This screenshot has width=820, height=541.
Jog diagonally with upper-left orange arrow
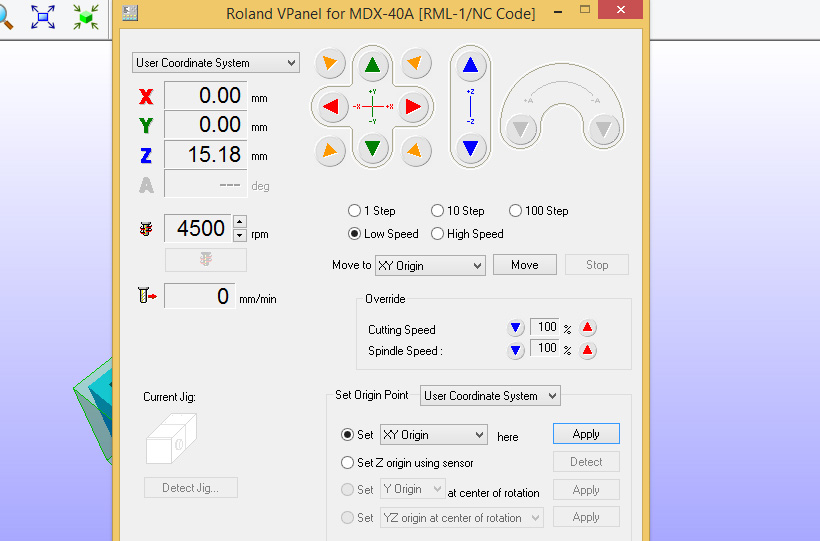coord(330,63)
